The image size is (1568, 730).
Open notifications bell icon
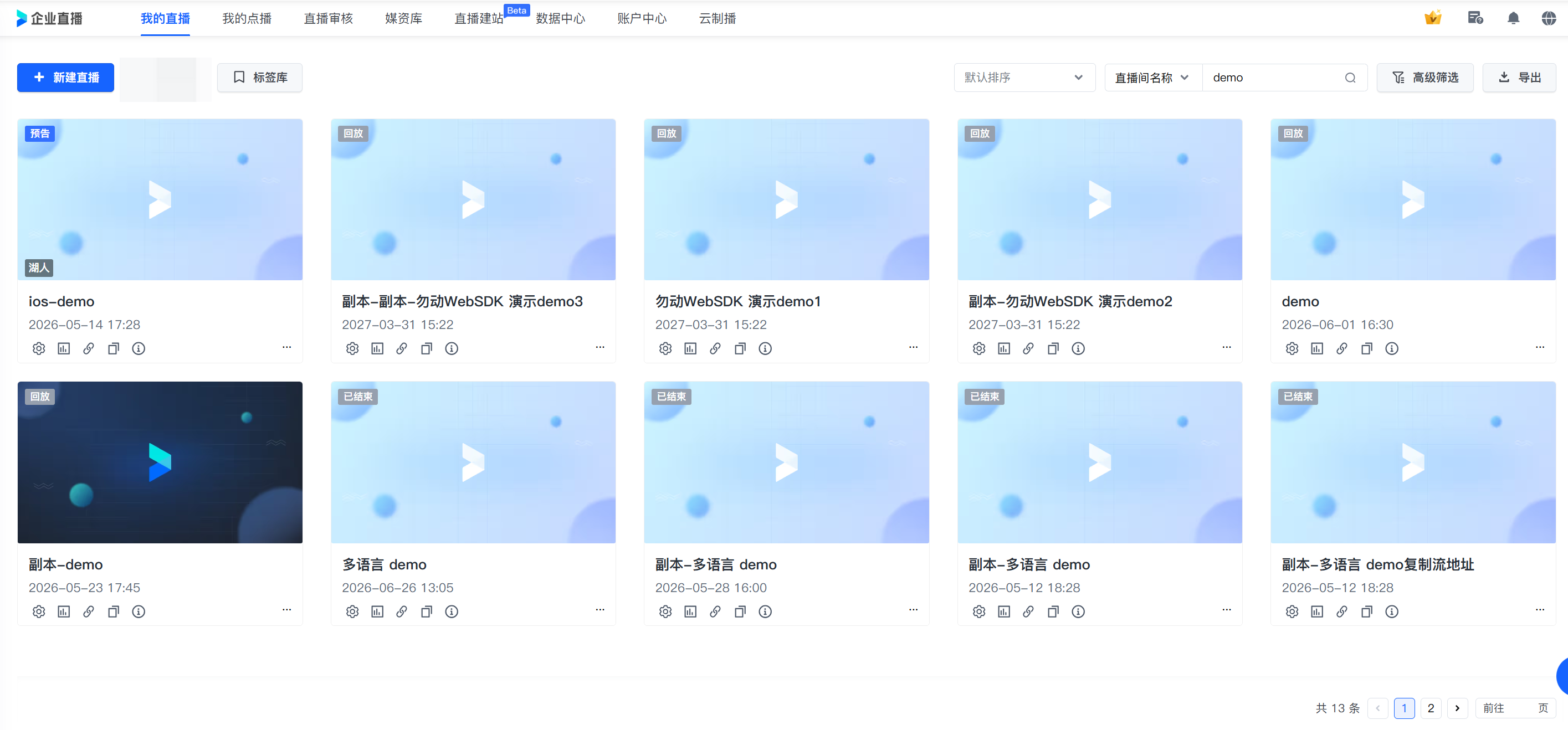[1513, 18]
